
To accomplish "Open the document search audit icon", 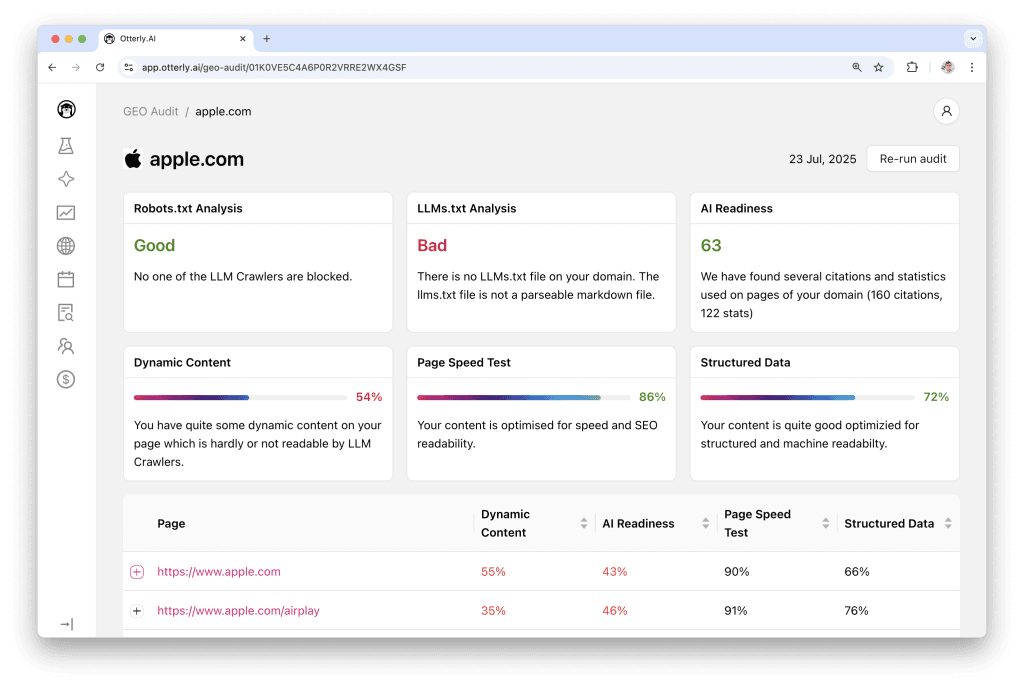I will coord(66,313).
